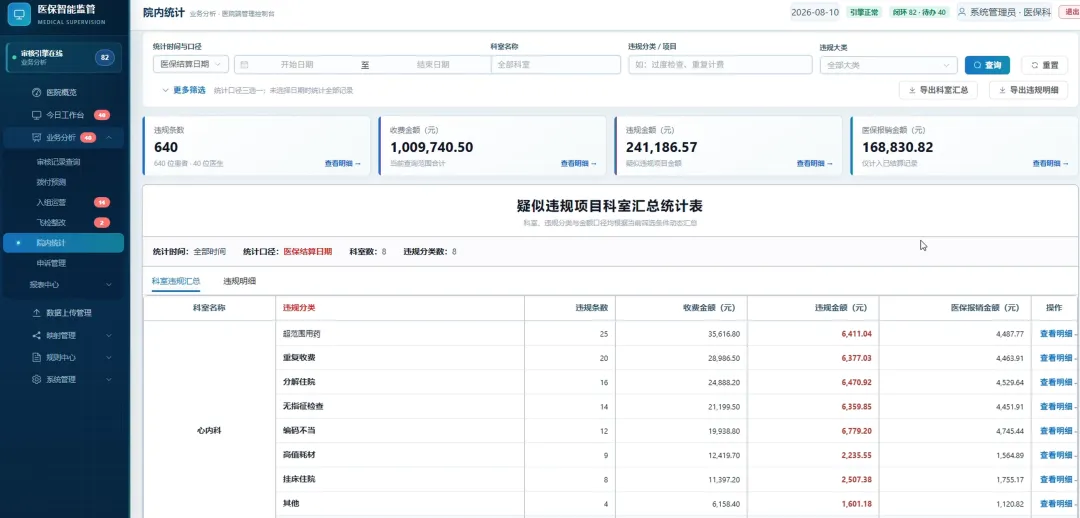Click the 导出违规明细 export button
Image resolution: width=1080 pixels, height=518 pixels.
click(1028, 90)
